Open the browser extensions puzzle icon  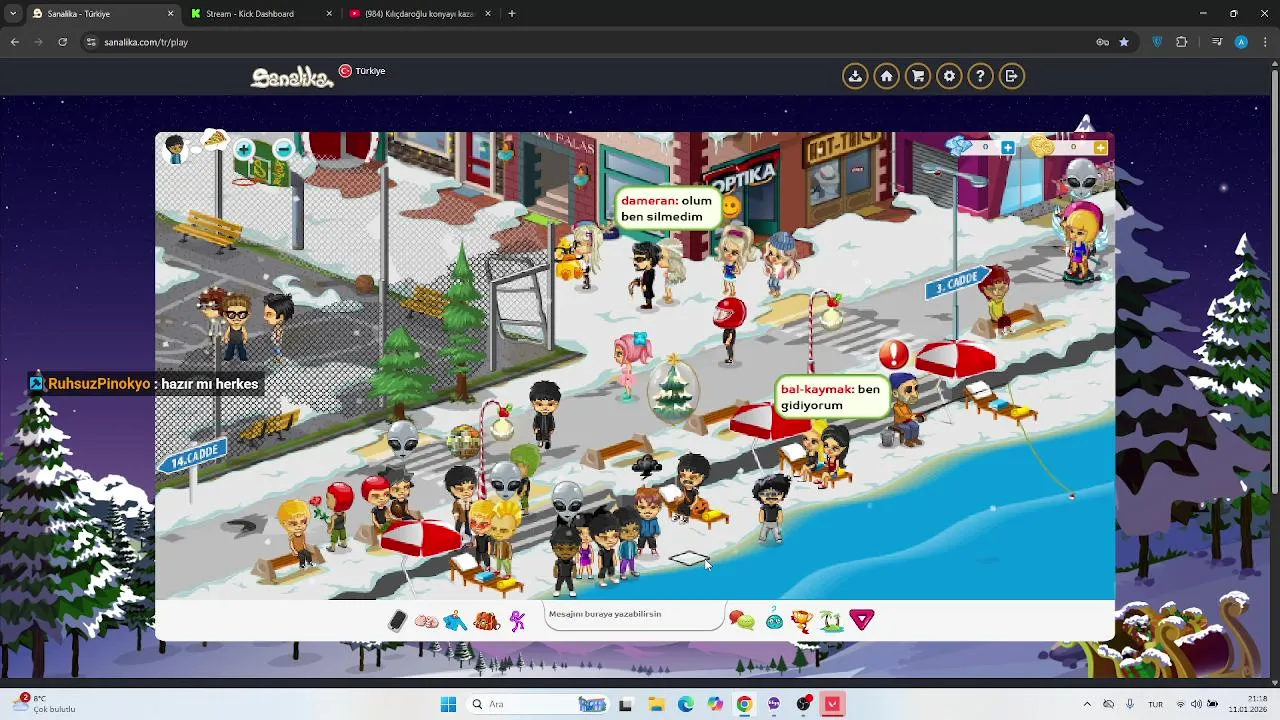(1182, 42)
